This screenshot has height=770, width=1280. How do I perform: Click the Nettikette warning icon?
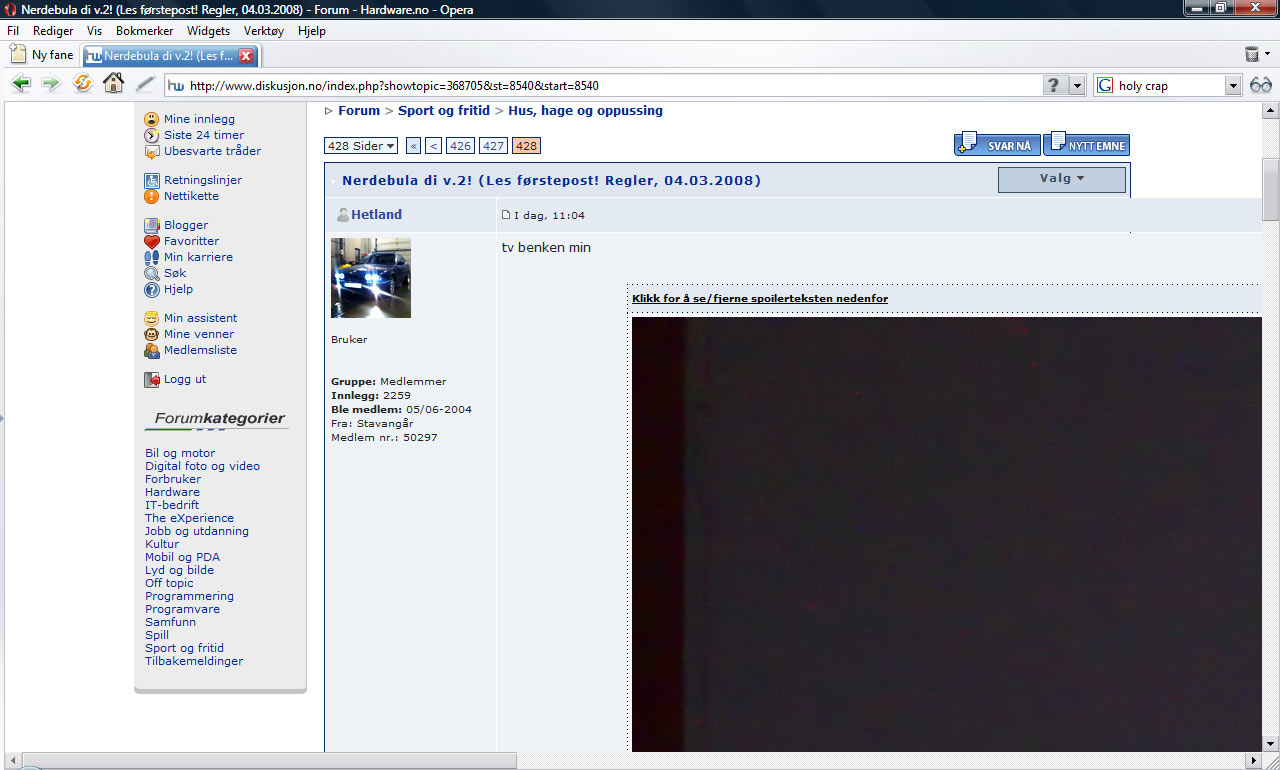152,196
